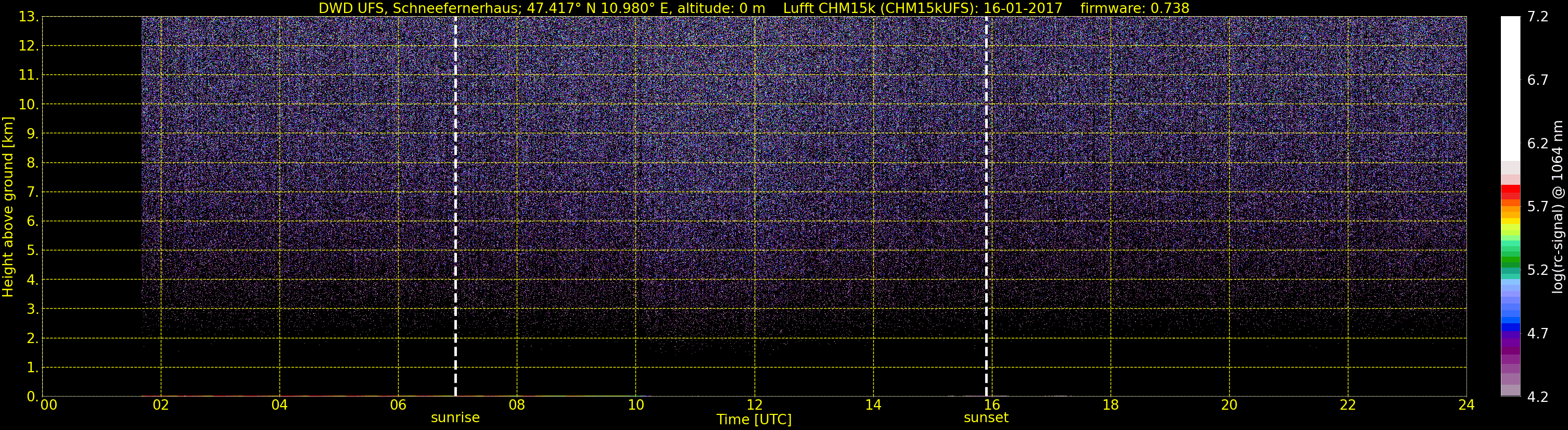Screen dimensions: 1568x430
Task: Select the height axis tick label at 6 km
Action: pos(32,222)
